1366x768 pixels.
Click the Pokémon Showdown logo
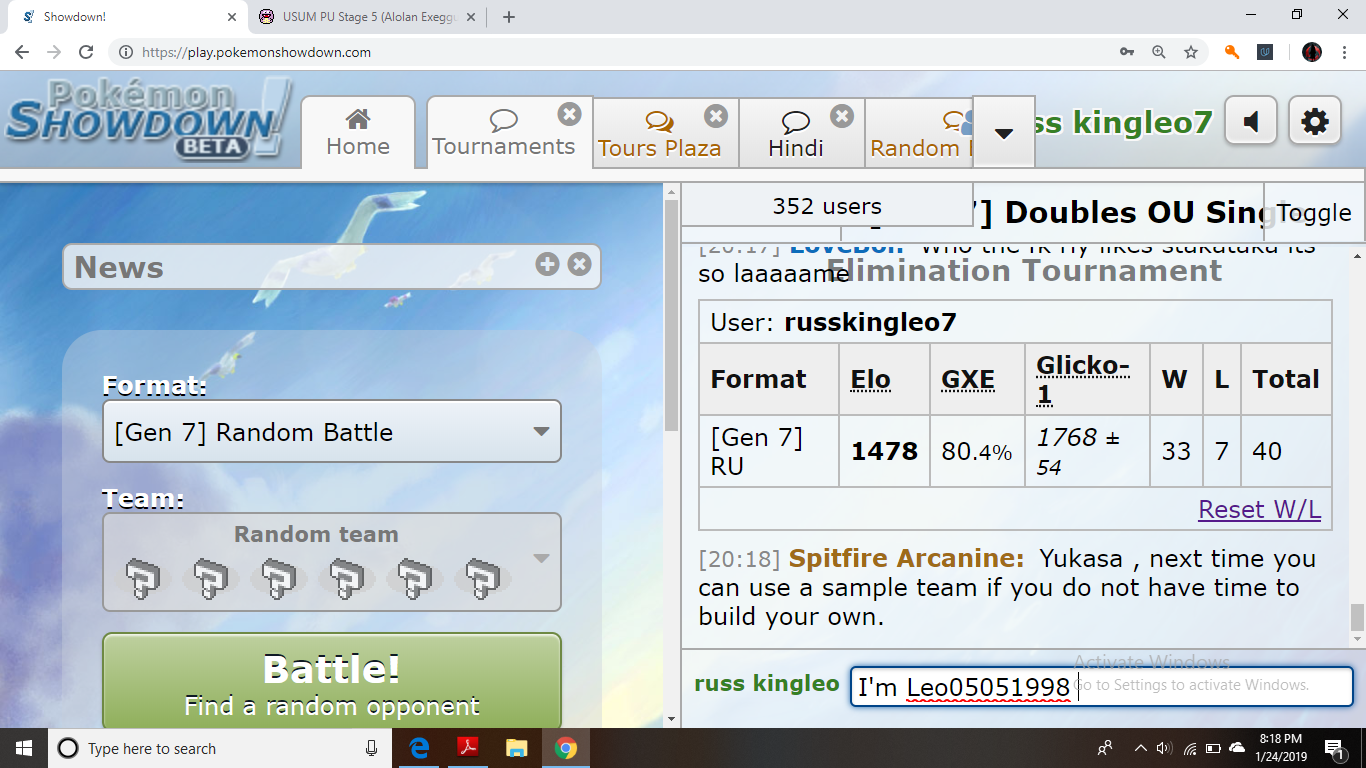148,120
